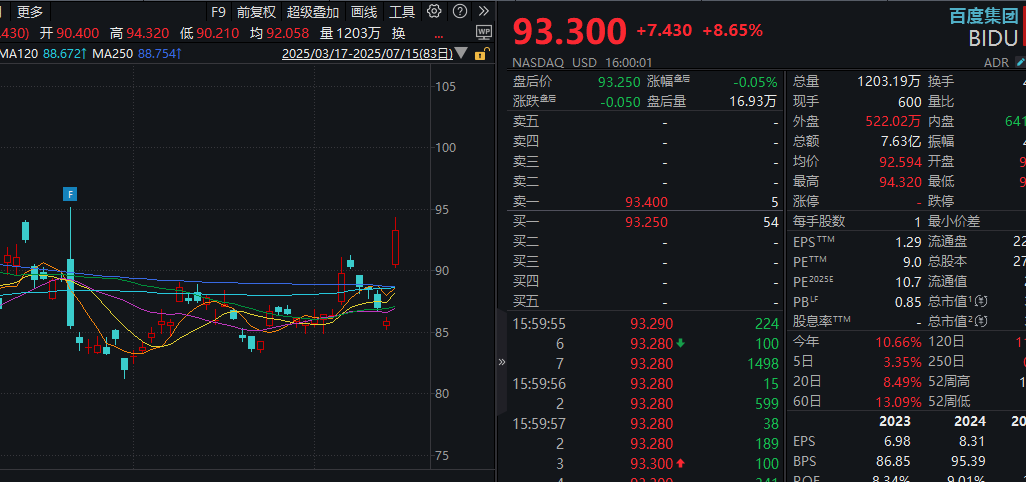Viewport: 1026px width, 482px height.
Task: Click the 总量 value 1203.19万
Action: pyautogui.click(x=889, y=82)
